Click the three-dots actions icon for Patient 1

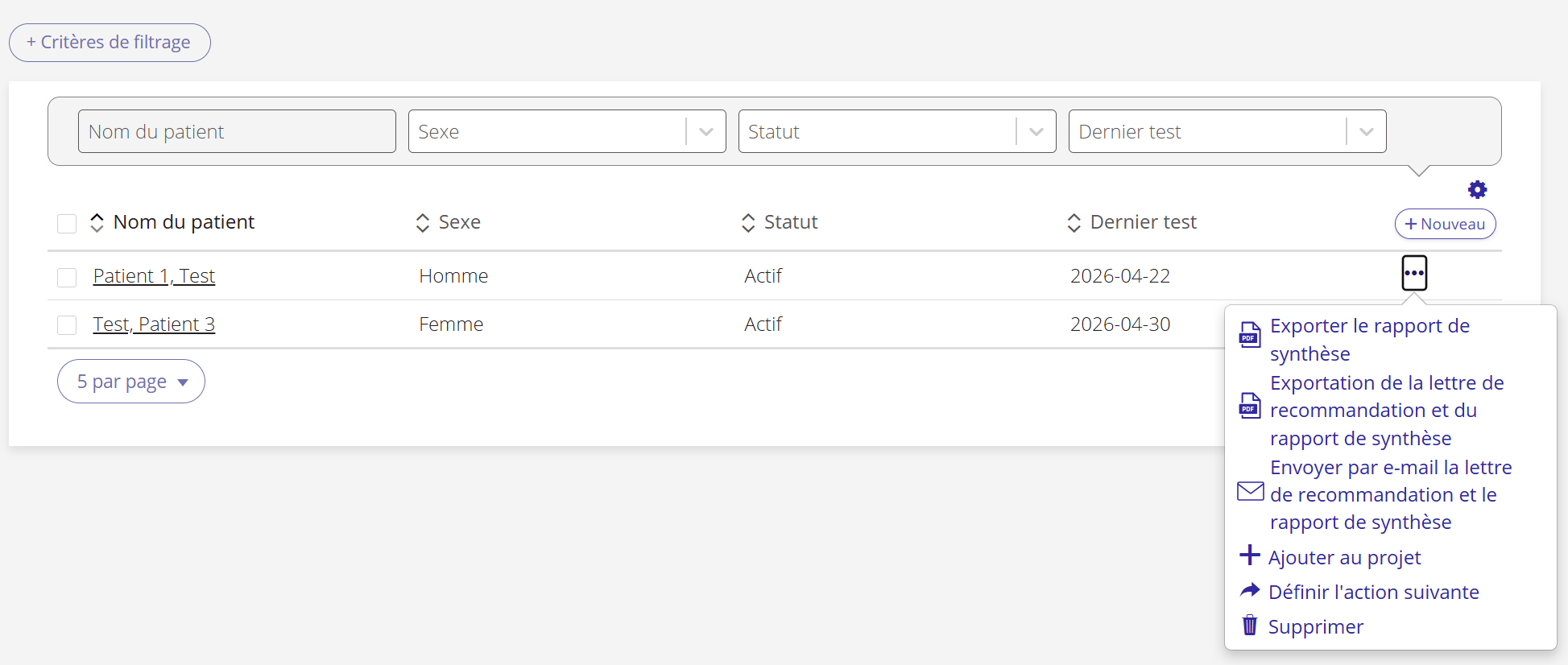(x=1414, y=273)
